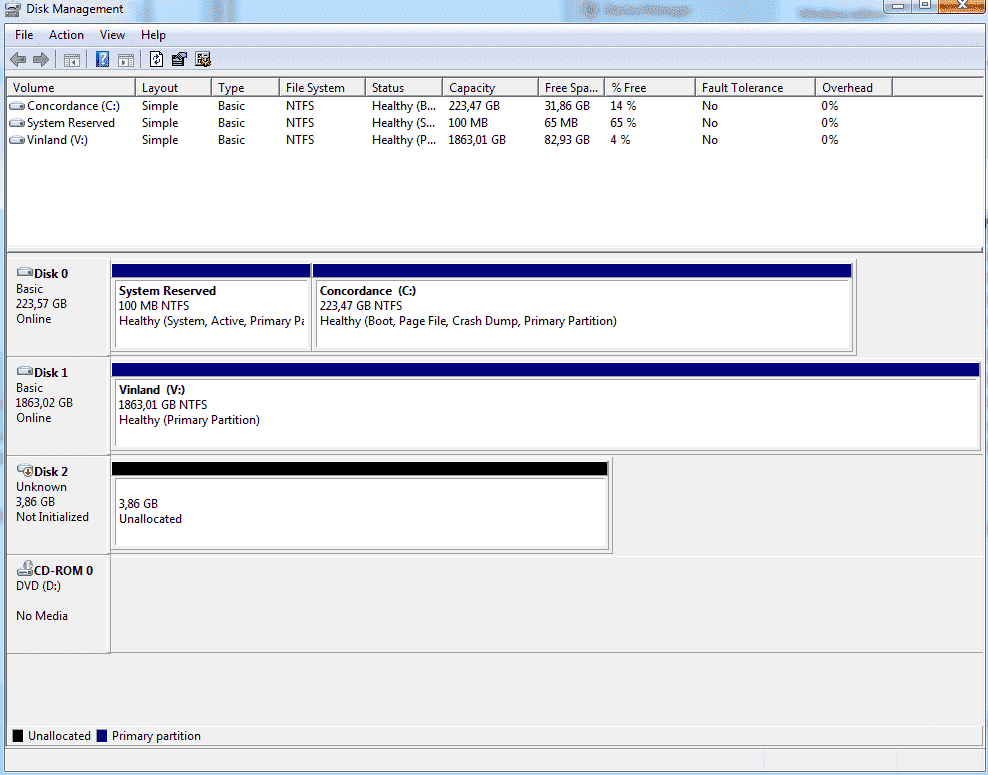Select the System Reserved partition block on Disk 0
Viewport: 988px width, 775px height.
coord(211,307)
